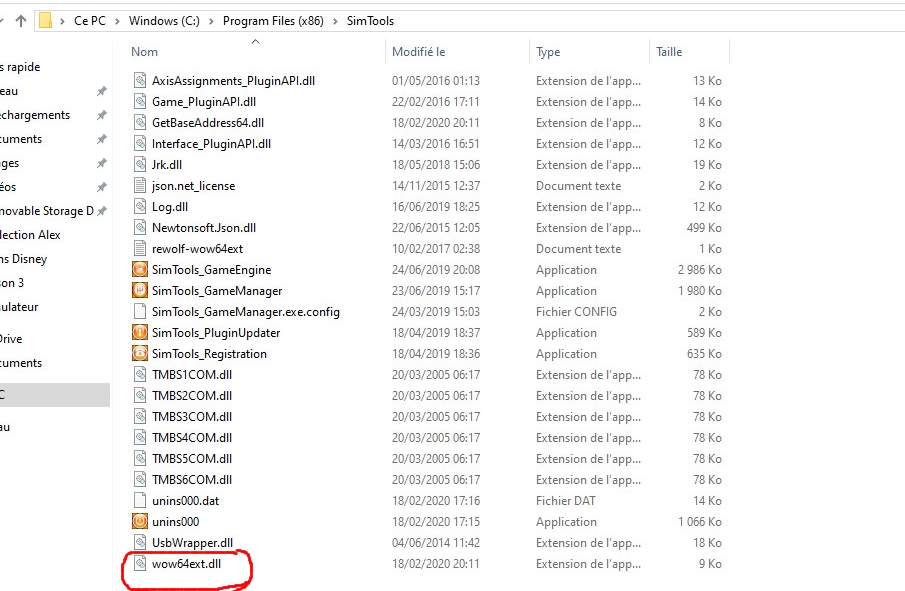Click the TMBS6COM.dll file icon

[x=140, y=479]
